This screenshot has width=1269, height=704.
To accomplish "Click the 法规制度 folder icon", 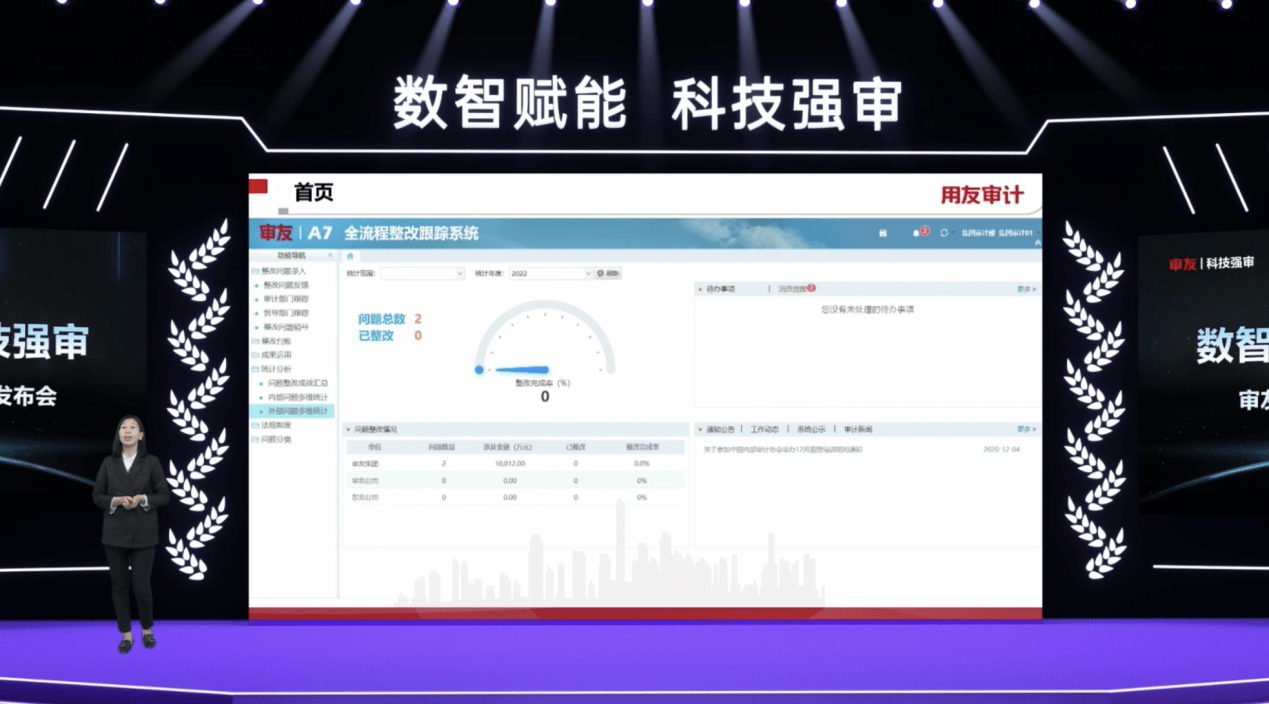I will [256, 425].
